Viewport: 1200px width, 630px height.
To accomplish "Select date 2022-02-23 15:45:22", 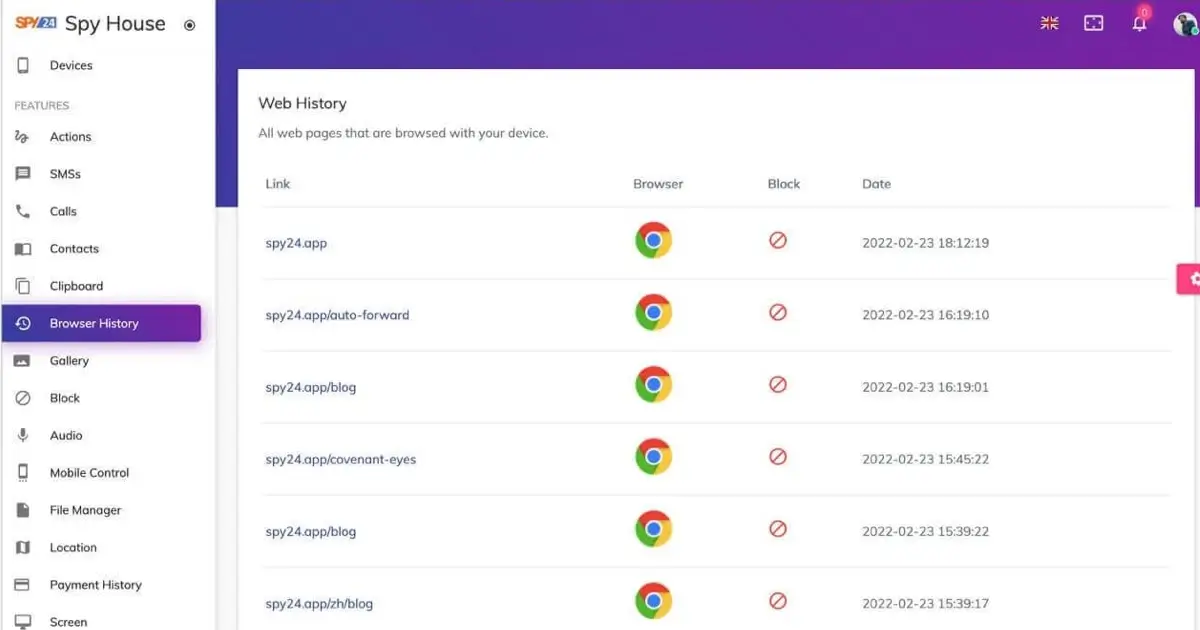I will tap(925, 460).
